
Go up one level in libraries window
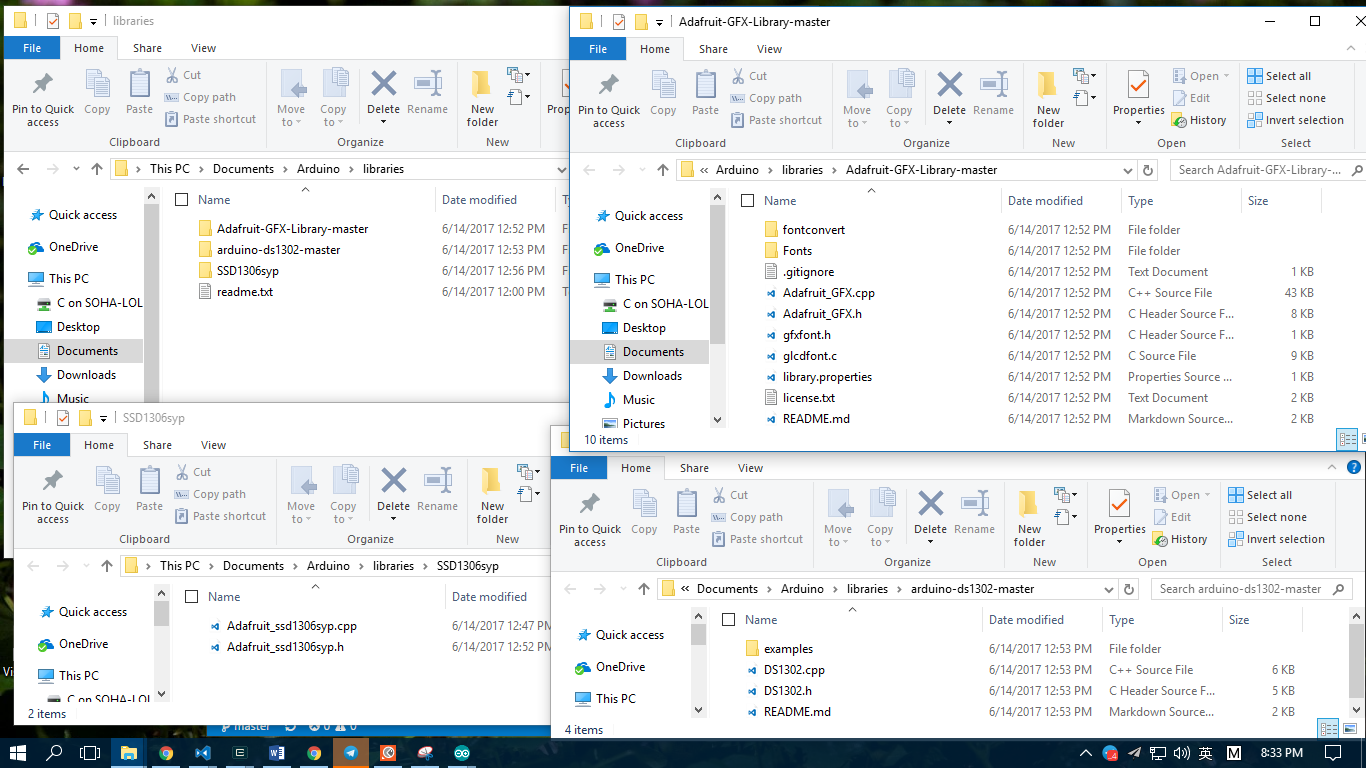(97, 169)
